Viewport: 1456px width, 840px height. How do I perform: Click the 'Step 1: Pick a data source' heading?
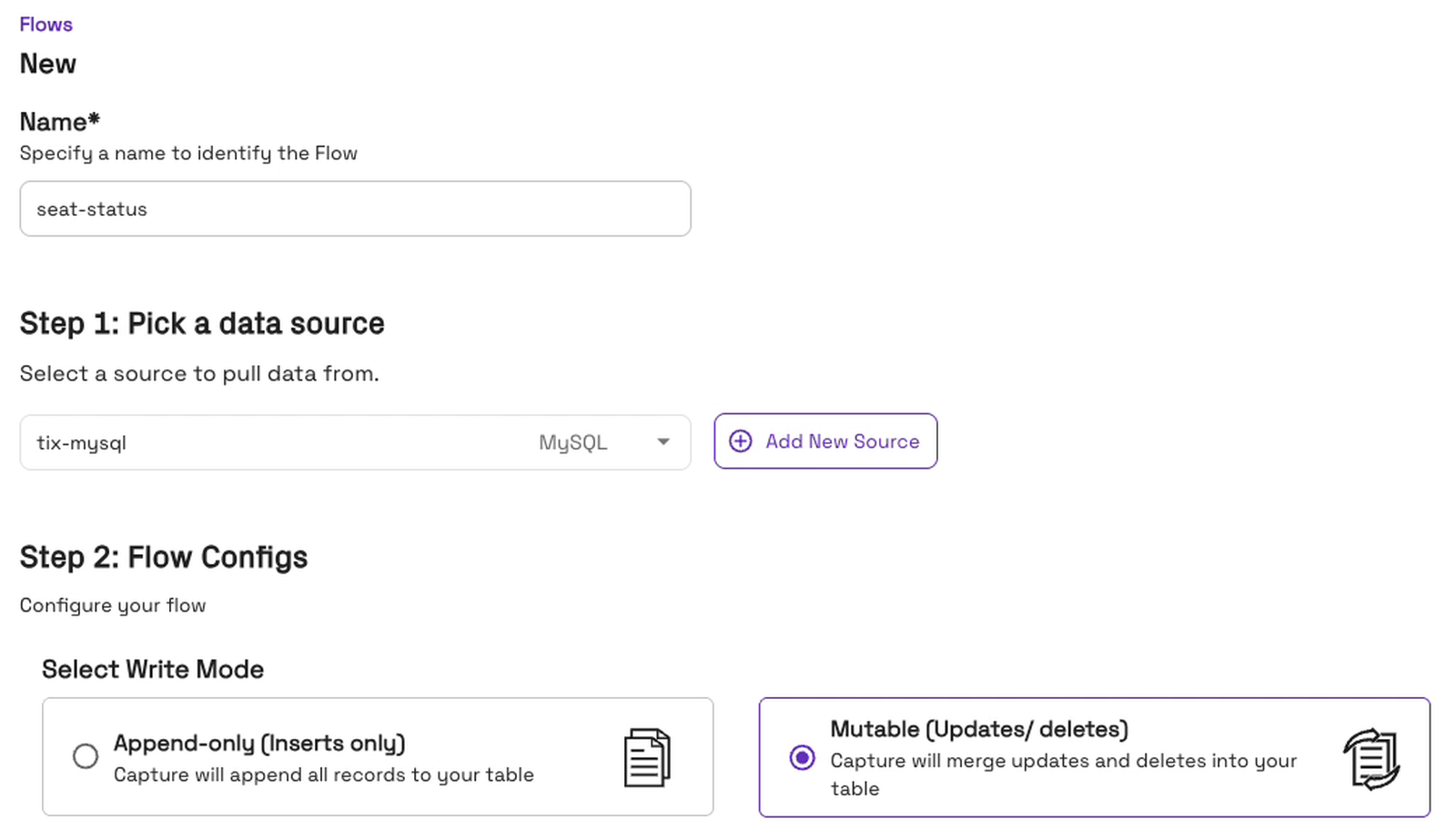(202, 324)
